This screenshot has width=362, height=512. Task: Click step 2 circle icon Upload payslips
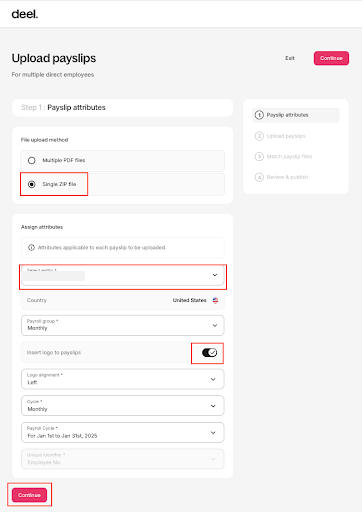tap(259, 136)
